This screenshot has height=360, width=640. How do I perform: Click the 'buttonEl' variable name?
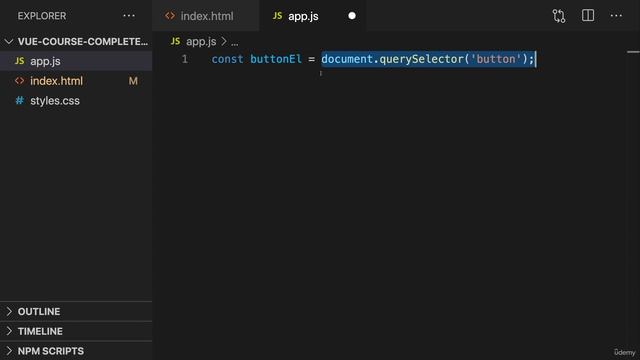(276, 59)
